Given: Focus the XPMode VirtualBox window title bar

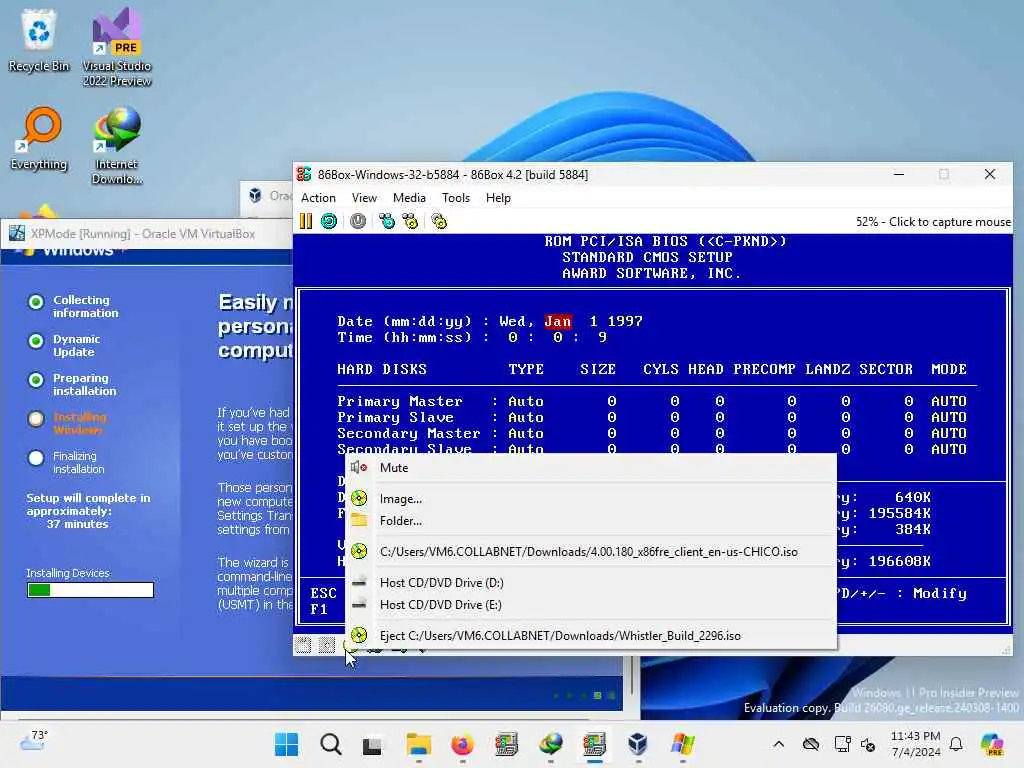Looking at the screenshot, I should click(x=147, y=234).
